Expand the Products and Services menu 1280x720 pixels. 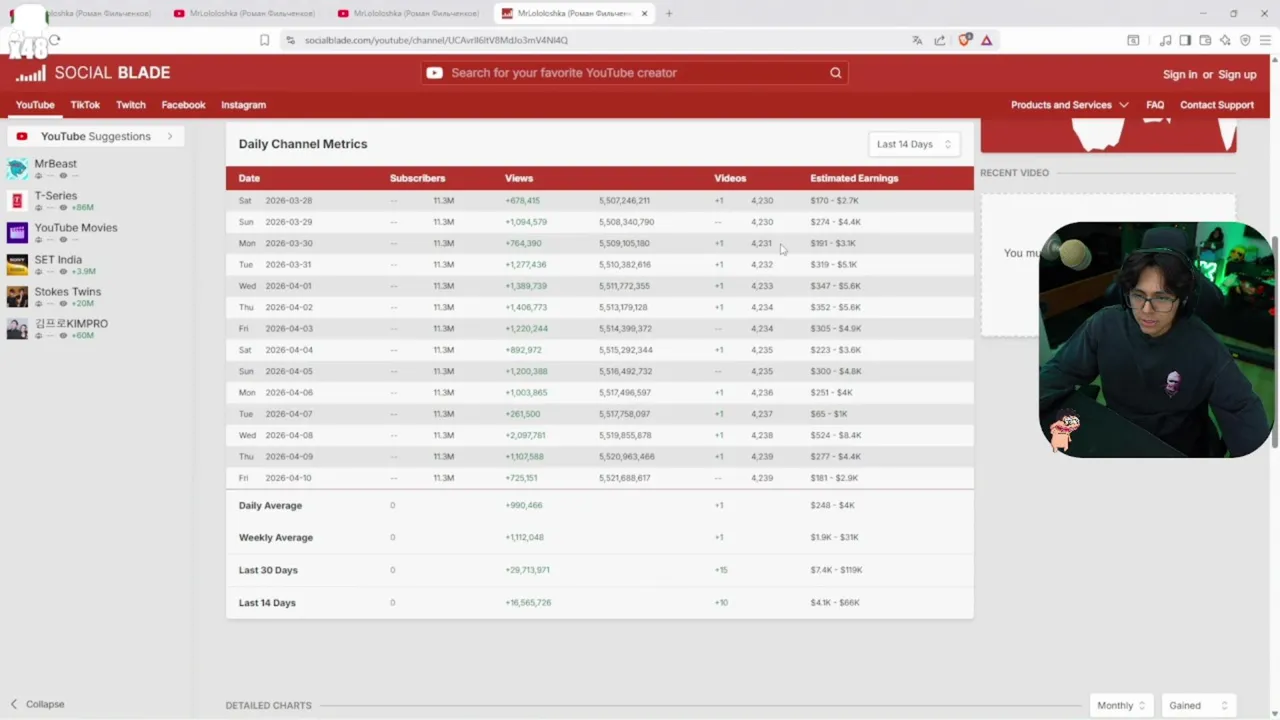[x=1069, y=105]
